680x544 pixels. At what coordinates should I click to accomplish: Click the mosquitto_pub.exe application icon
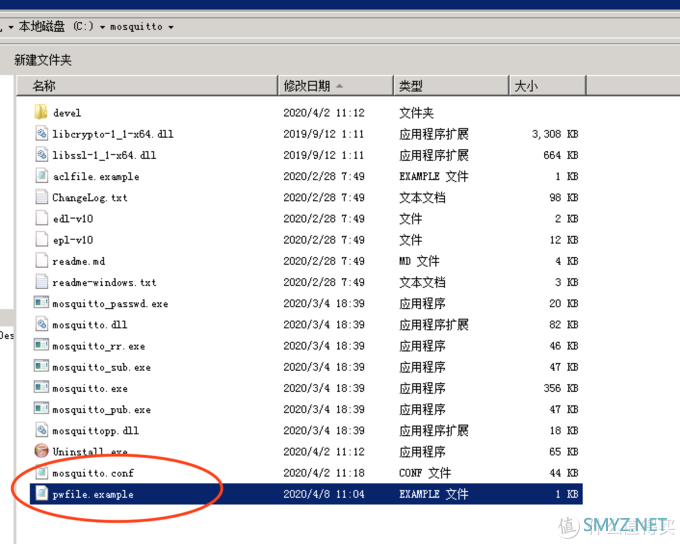(41, 408)
